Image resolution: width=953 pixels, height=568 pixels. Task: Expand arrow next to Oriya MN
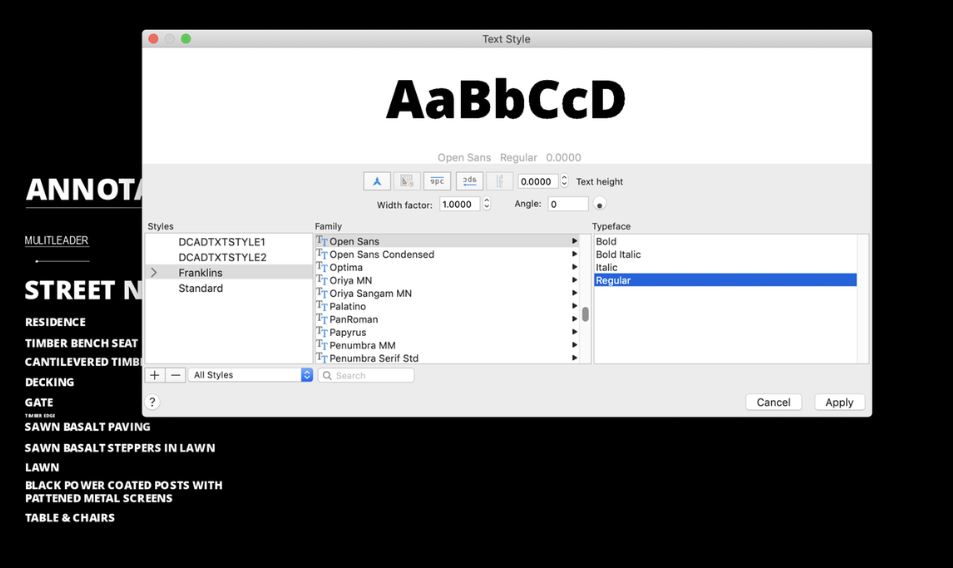[x=574, y=280]
